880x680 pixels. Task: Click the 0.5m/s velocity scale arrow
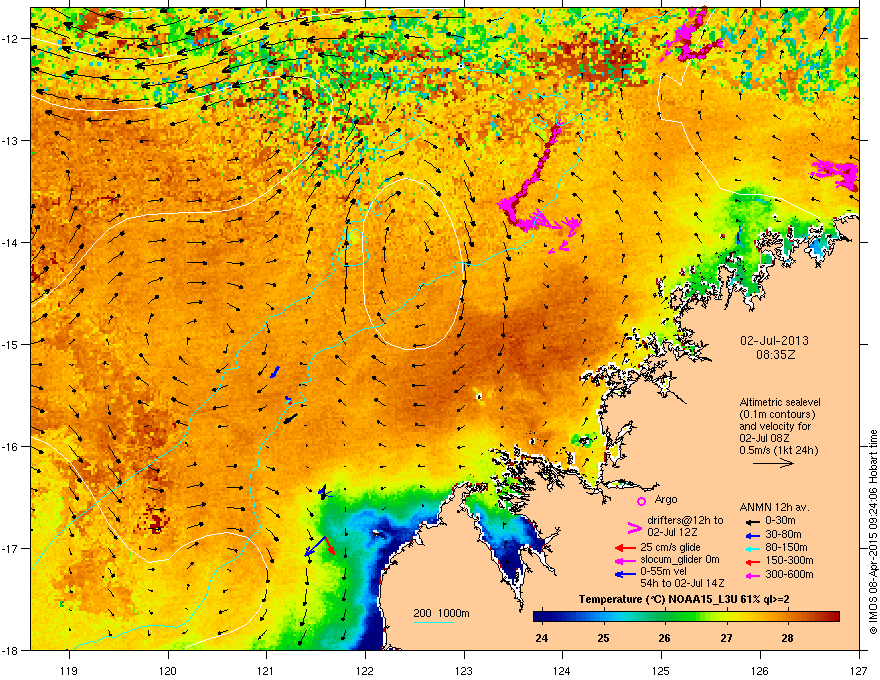pyautogui.click(x=773, y=463)
